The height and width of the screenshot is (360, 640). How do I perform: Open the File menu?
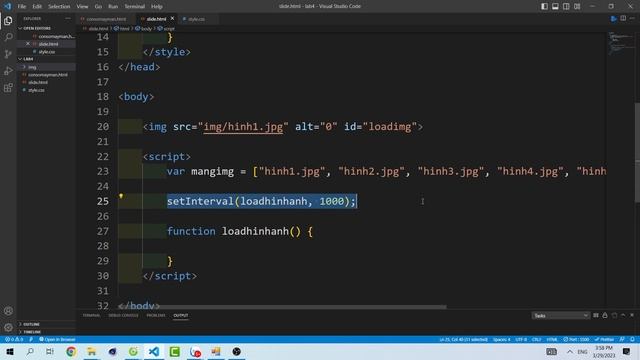(x=22, y=7)
